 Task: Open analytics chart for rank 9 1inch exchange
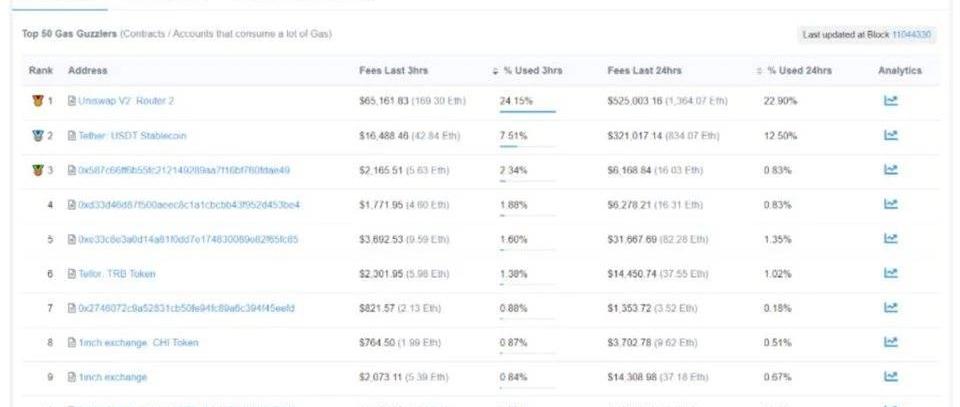tap(891, 377)
